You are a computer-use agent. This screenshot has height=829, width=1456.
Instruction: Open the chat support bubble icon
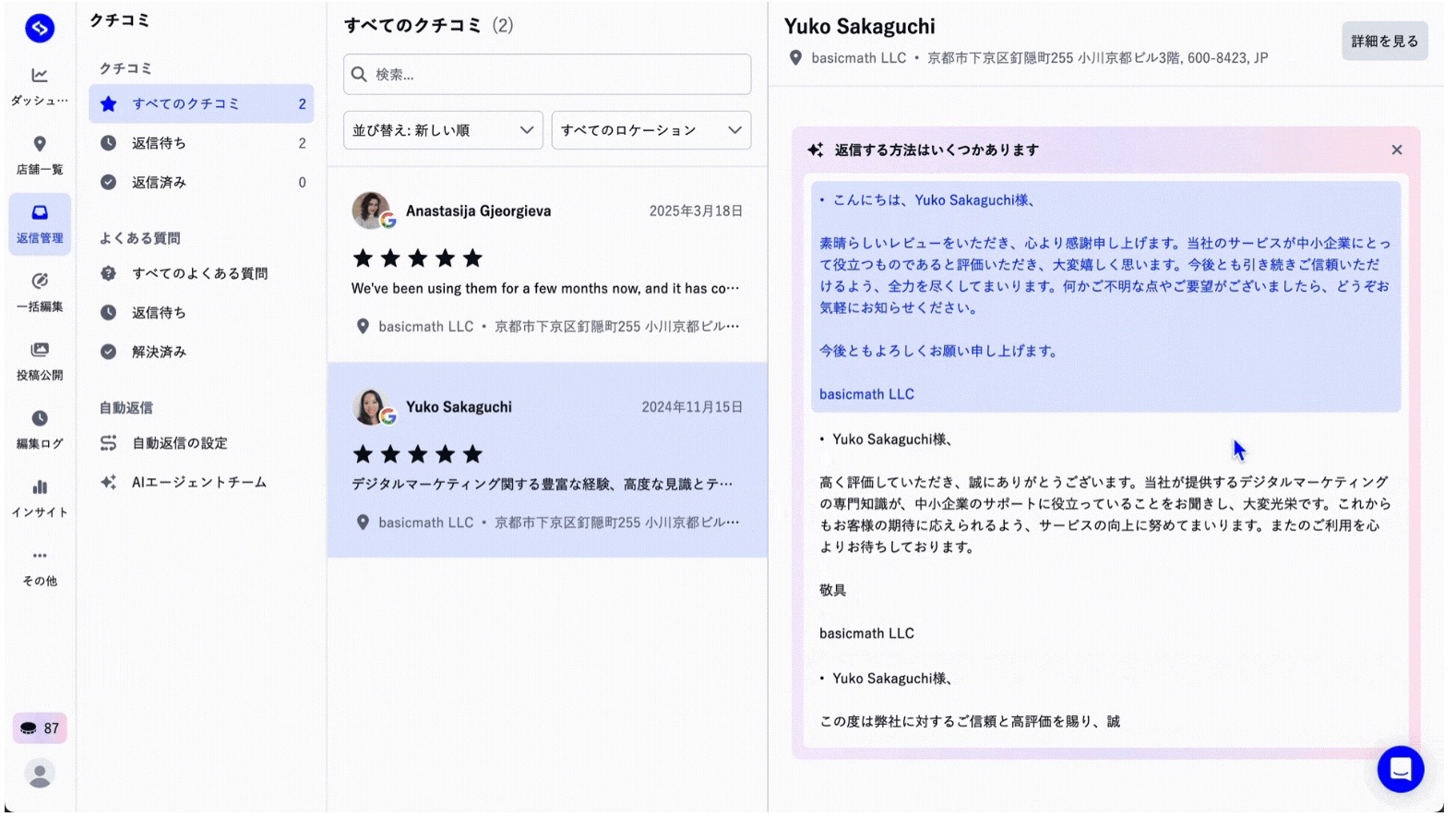click(1400, 768)
